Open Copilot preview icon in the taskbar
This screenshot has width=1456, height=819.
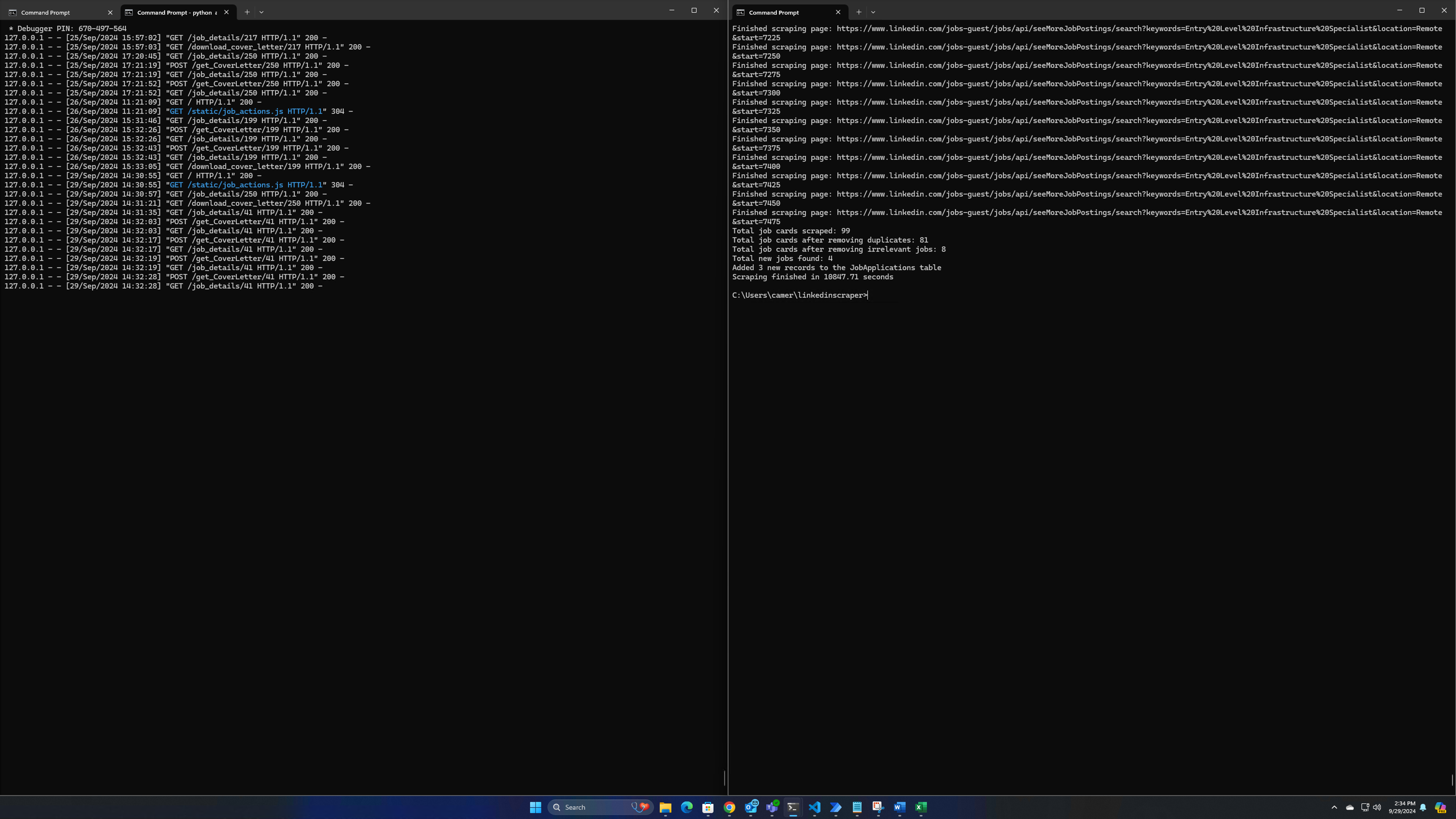pos(1440,807)
